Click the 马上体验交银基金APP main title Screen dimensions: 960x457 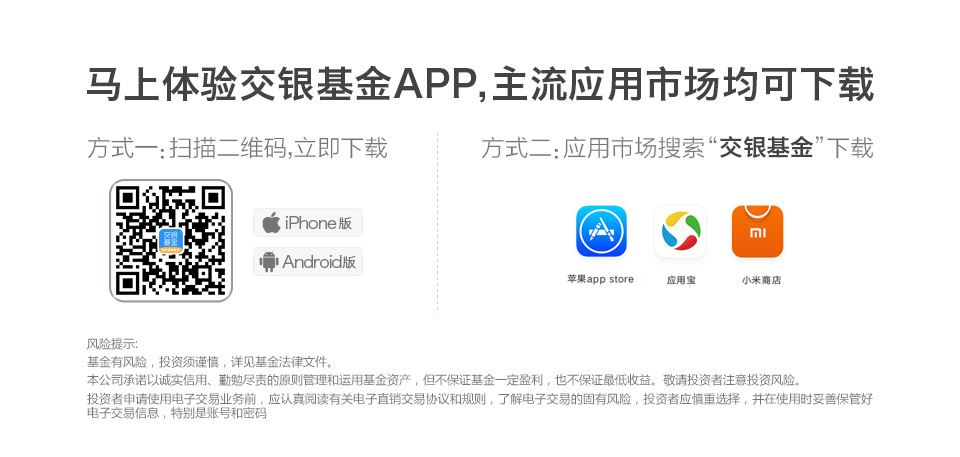pyautogui.click(x=479, y=84)
